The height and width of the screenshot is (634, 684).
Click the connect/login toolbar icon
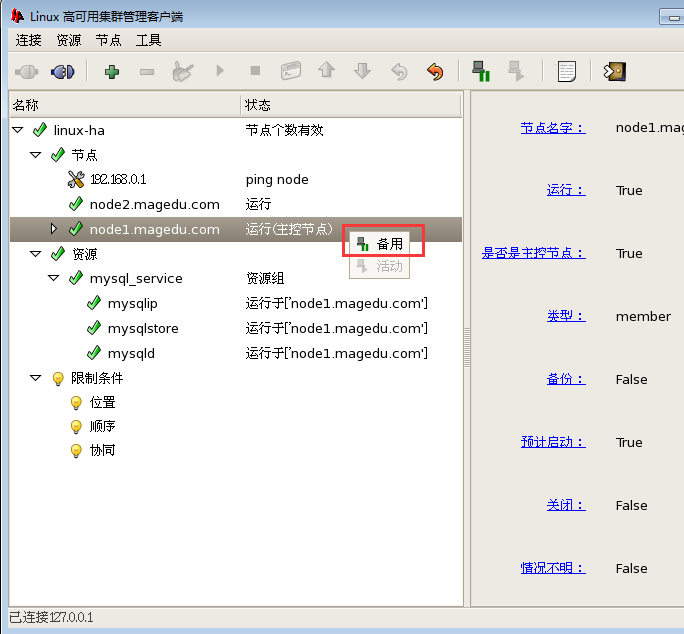[x=27, y=72]
